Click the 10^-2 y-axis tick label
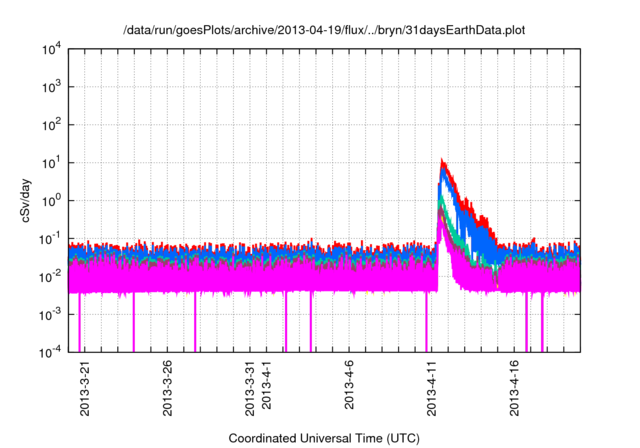640x448 pixels. [52, 276]
